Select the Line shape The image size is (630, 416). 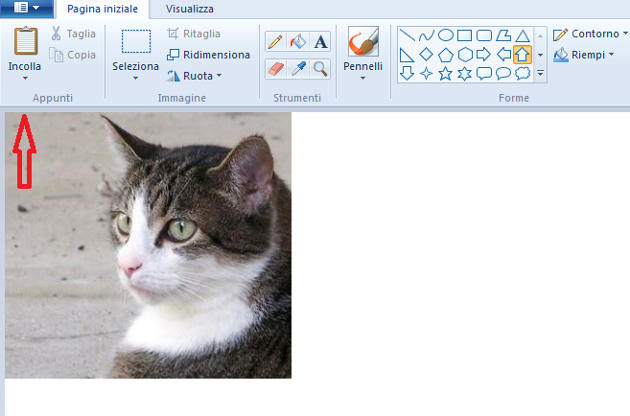[x=407, y=35]
